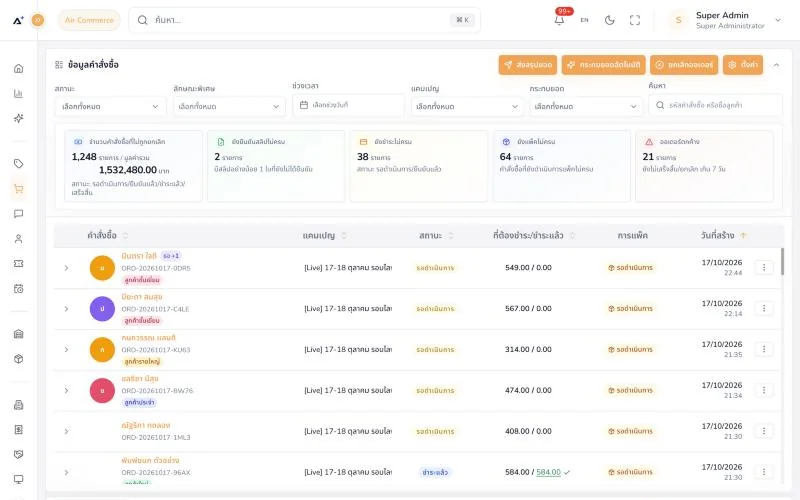Click the home icon in sidebar
The width and height of the screenshot is (800, 500).
click(19, 68)
